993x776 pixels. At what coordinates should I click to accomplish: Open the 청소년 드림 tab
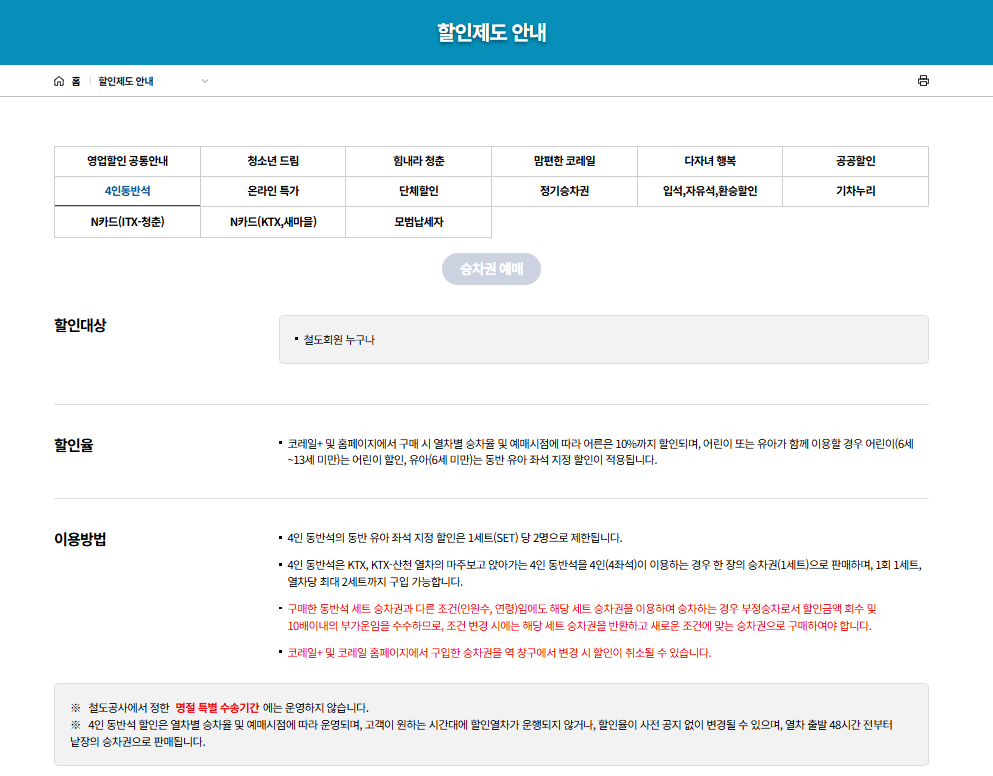(273, 161)
